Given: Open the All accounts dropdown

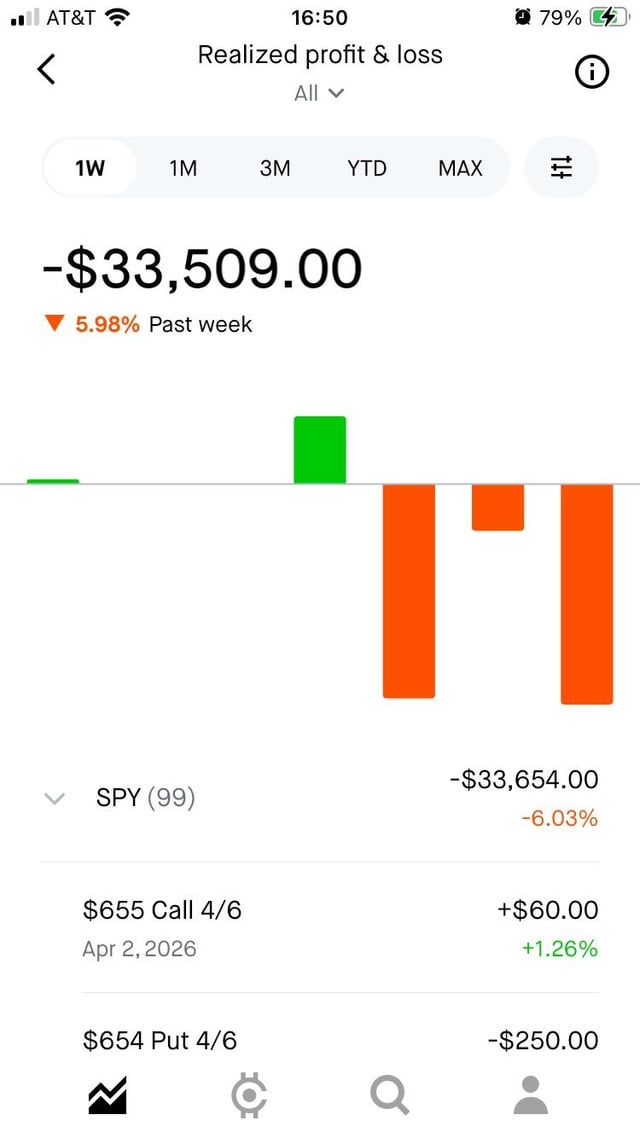Looking at the screenshot, I should (x=319, y=93).
